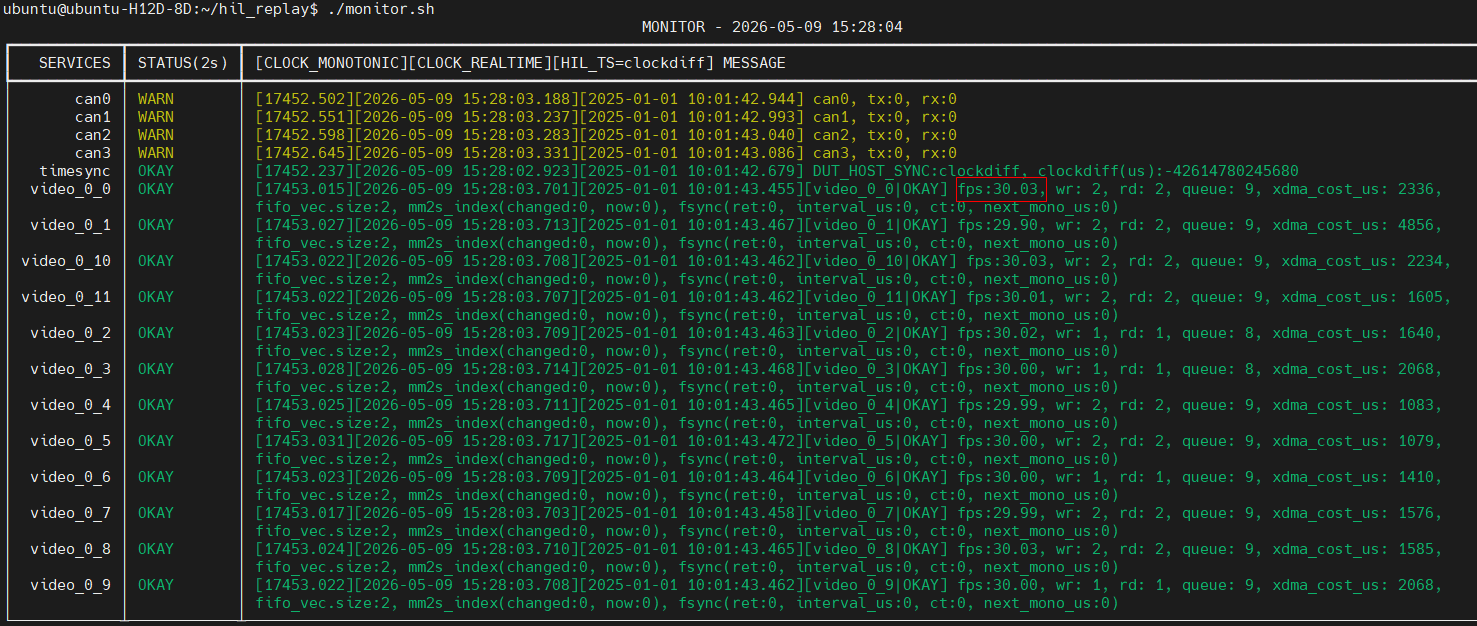The image size is (1477, 626).
Task: Click the WARN status for can3
Action: pos(156,153)
